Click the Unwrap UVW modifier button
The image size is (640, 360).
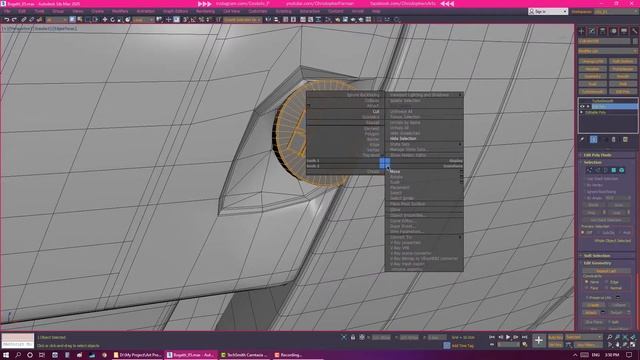click(593, 61)
